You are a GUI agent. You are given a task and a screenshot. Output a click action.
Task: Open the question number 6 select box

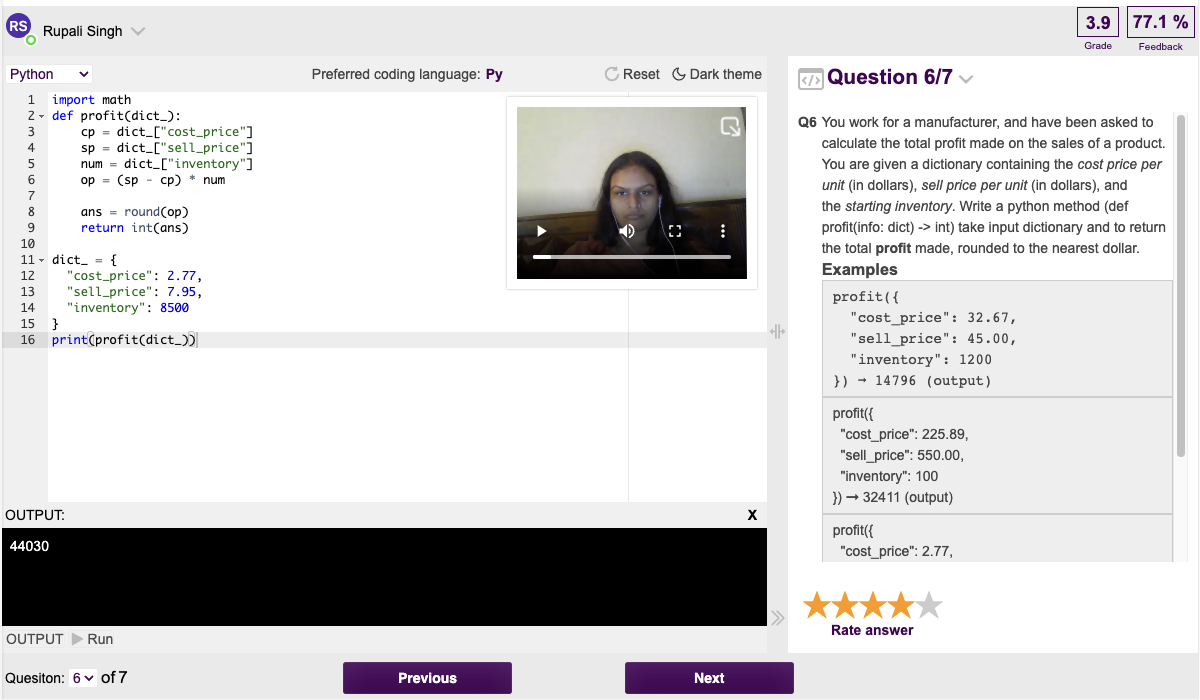(83, 678)
